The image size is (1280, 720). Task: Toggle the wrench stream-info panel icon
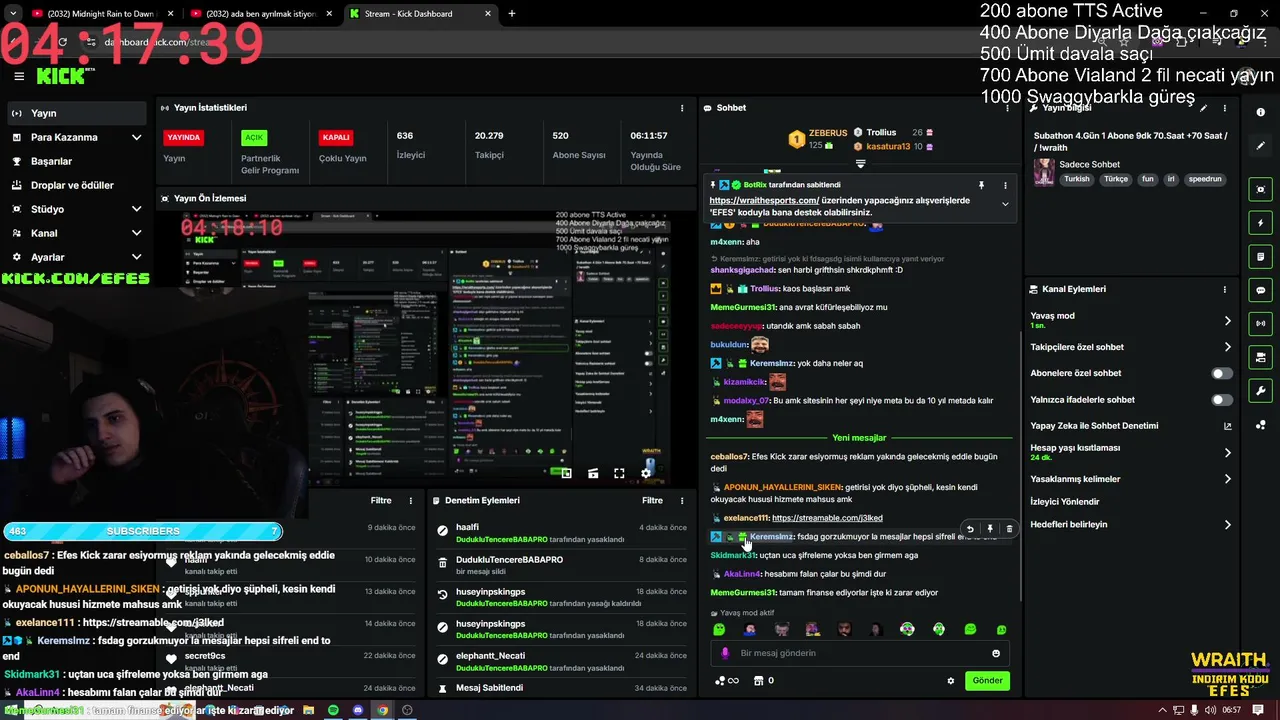[1261, 390]
